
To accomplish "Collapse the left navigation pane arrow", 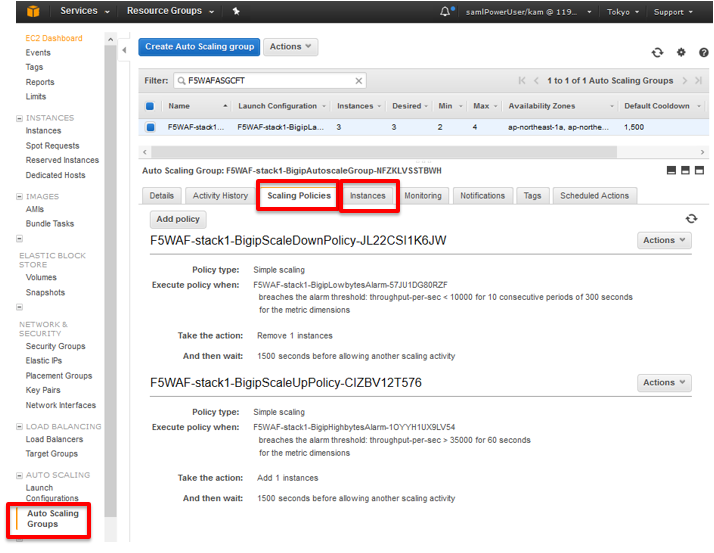I will click(124, 50).
